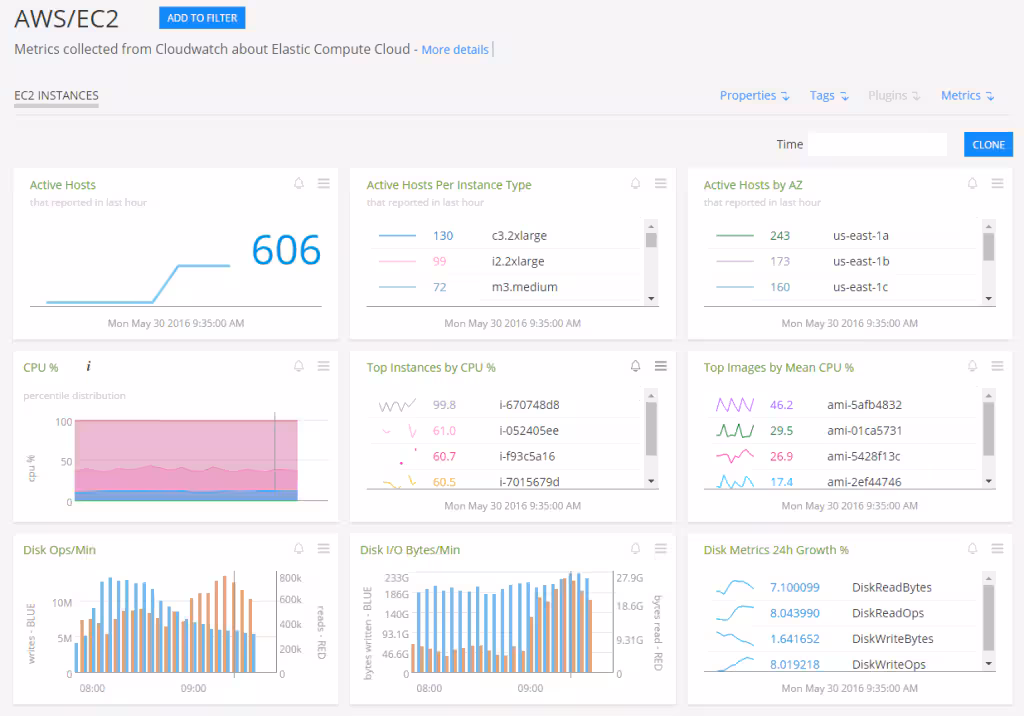
Task: Open the Properties dropdown
Action: (754, 95)
